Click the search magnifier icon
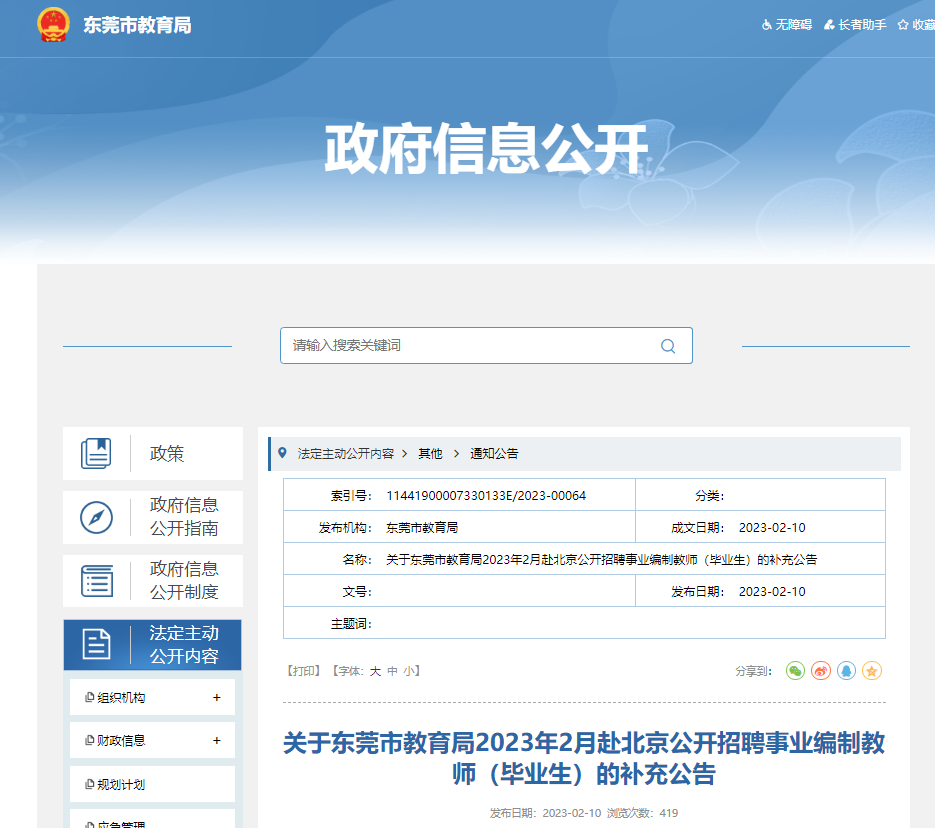Image resolution: width=935 pixels, height=828 pixels. 668,346
